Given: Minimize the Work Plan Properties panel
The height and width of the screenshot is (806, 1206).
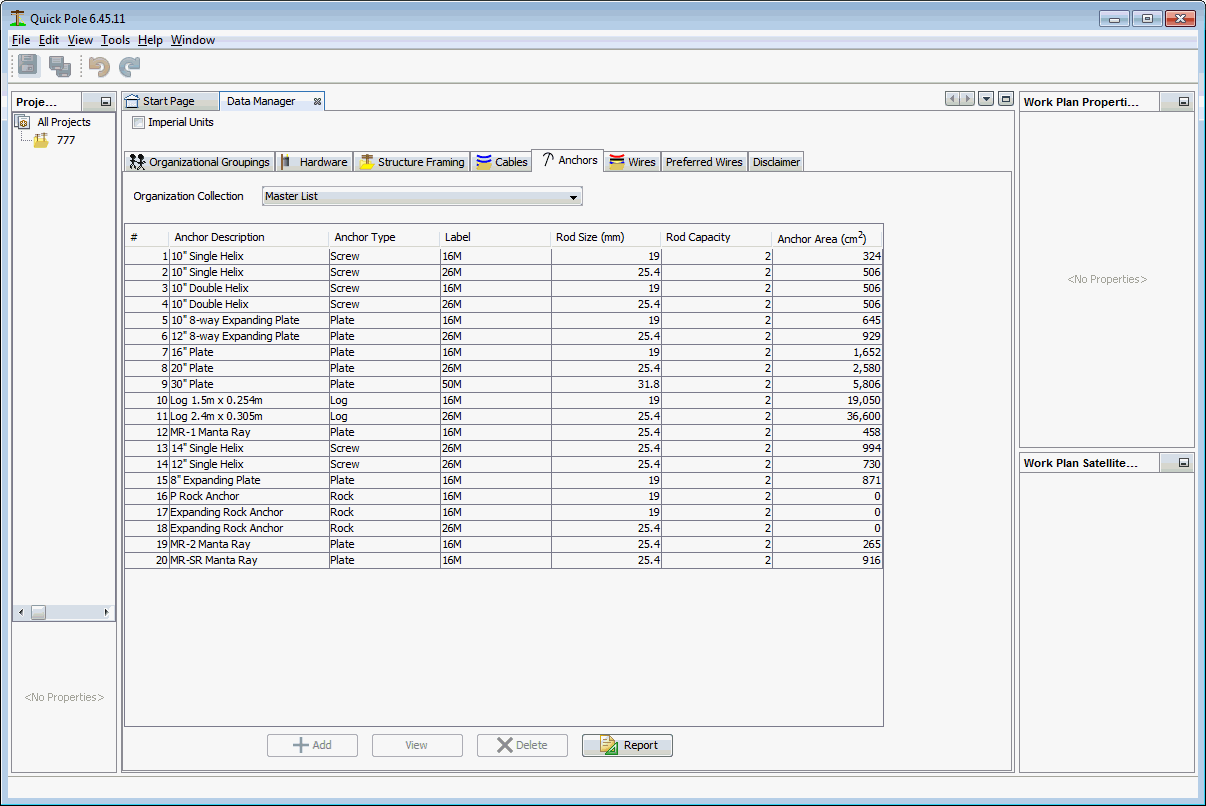Looking at the screenshot, I should coord(1184,102).
